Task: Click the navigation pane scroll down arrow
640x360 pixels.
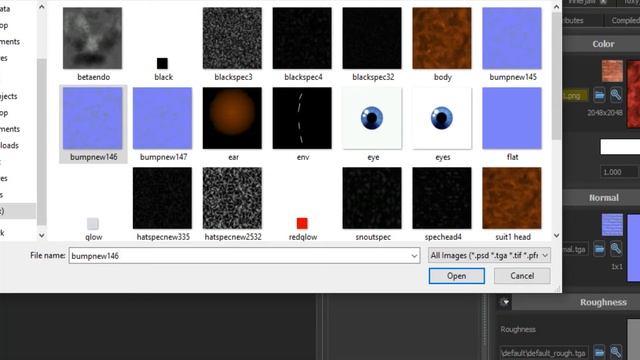Action: (x=42, y=235)
